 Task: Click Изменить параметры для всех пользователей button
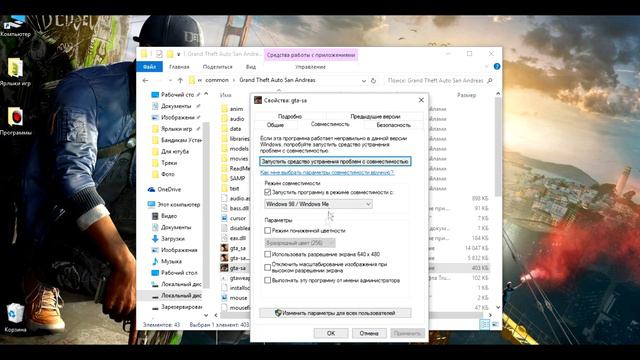335,313
